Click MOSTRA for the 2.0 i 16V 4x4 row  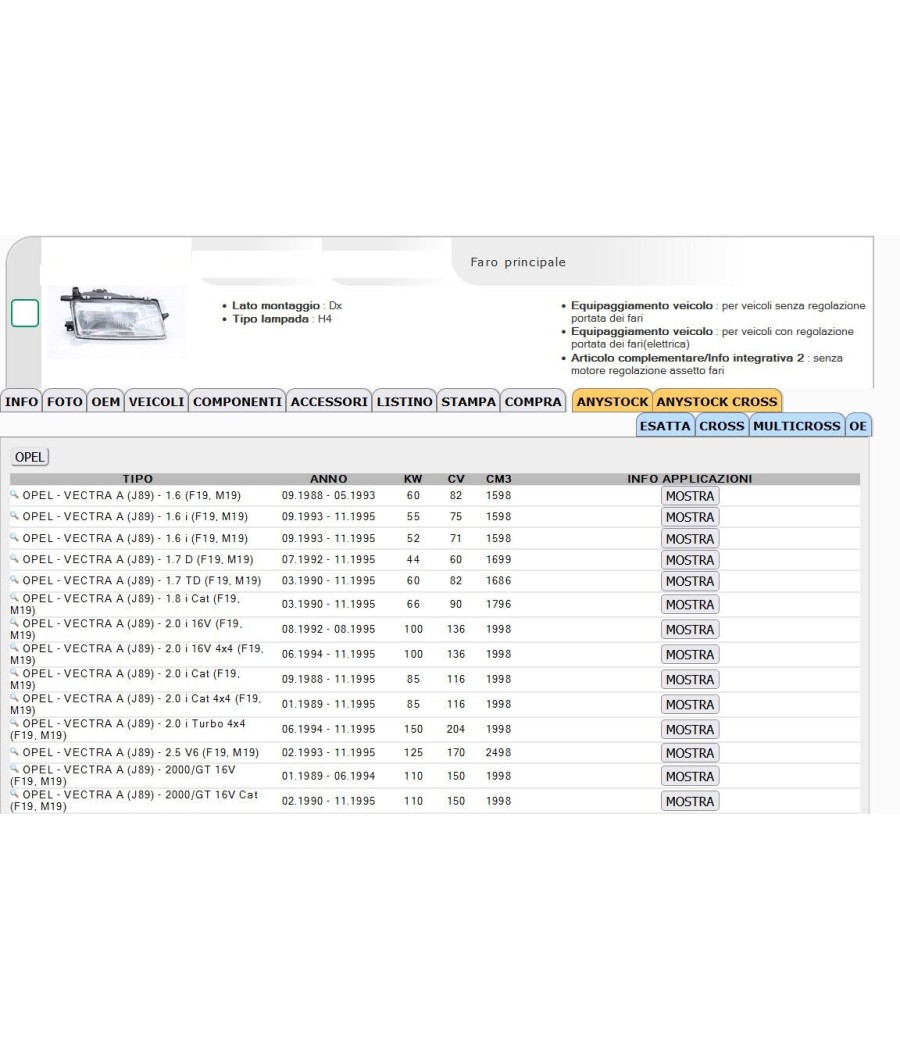pos(690,654)
